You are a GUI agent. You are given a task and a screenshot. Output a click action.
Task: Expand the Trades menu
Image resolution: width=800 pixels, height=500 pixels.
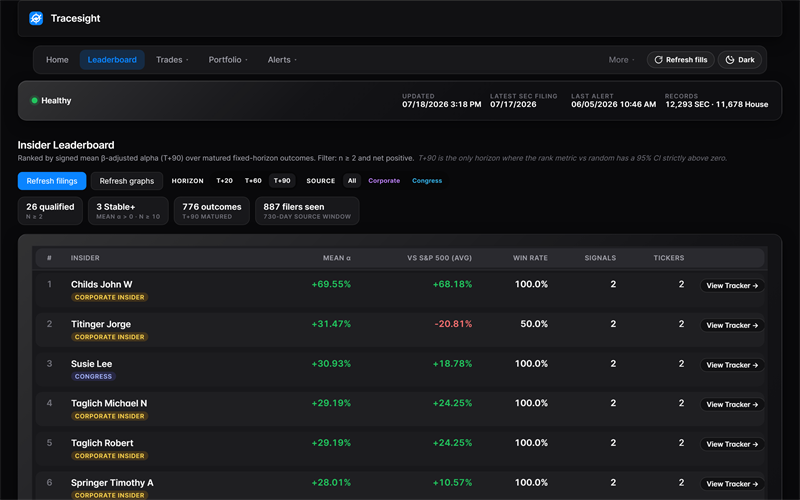coord(172,60)
